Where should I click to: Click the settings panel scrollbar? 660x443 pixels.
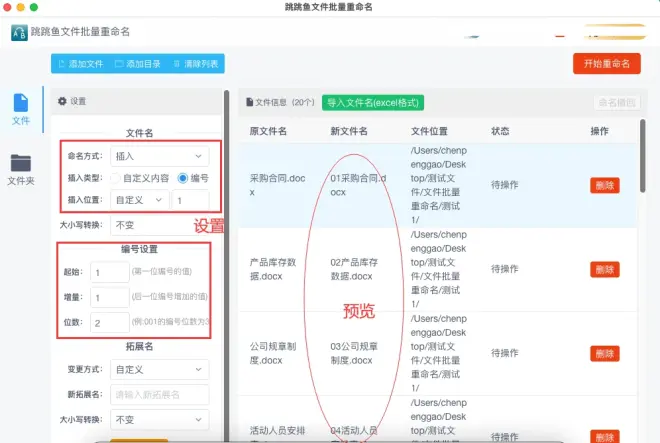226,265
